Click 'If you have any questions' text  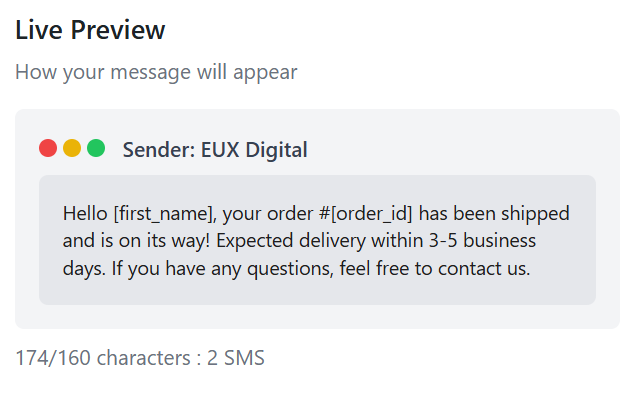(222, 269)
